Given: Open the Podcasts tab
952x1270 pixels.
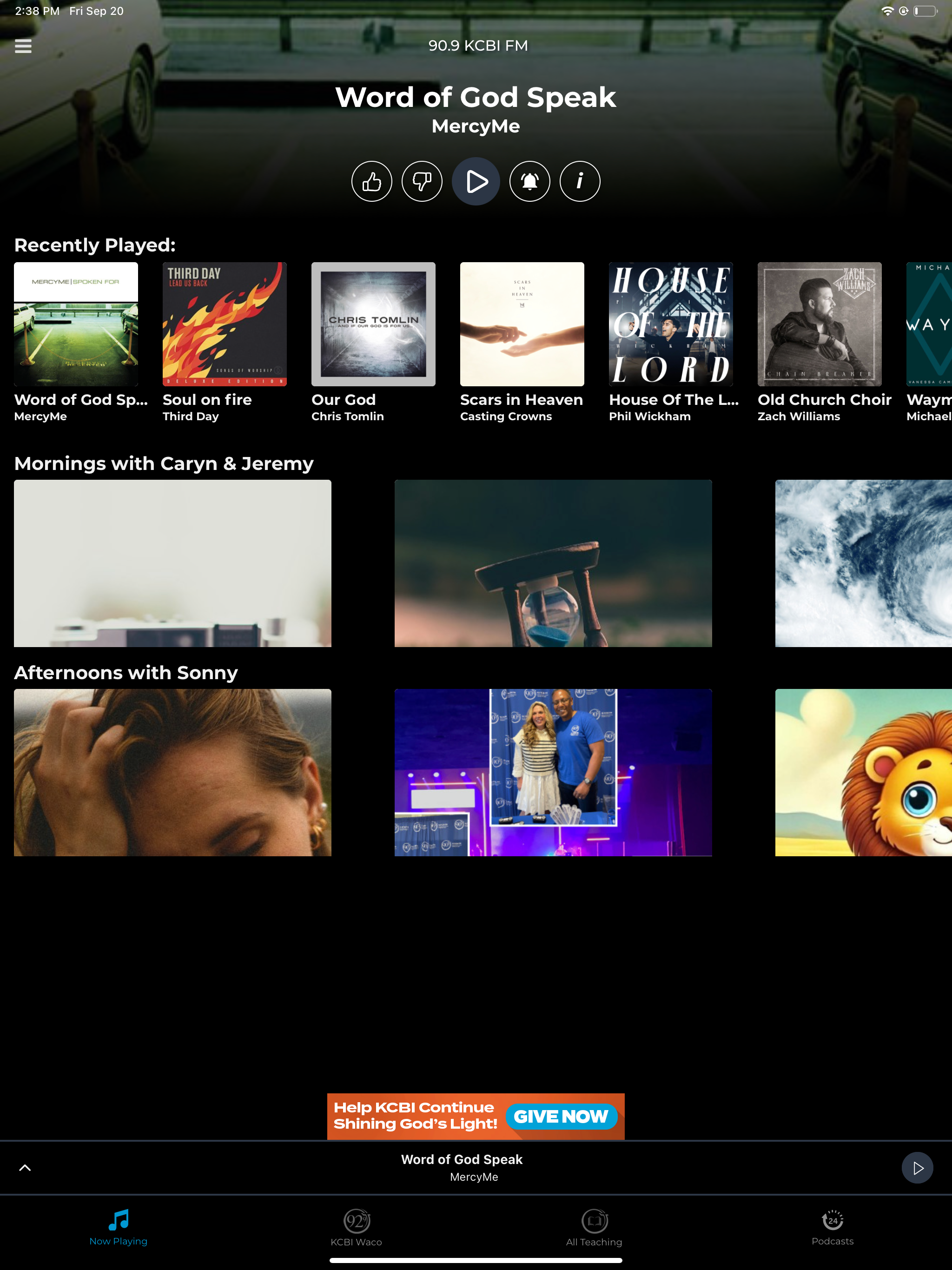Looking at the screenshot, I should point(833,1228).
